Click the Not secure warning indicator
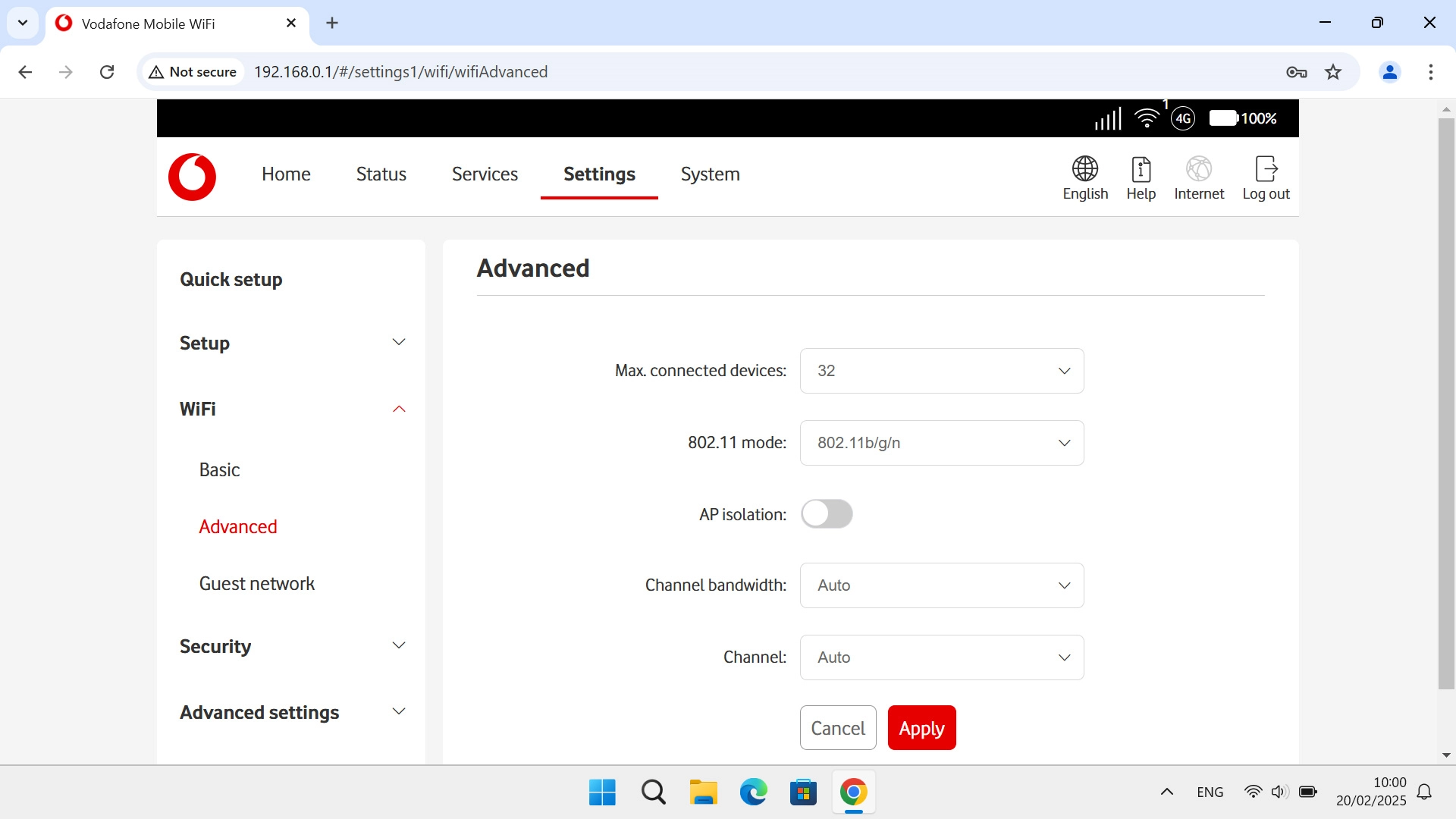1456x819 pixels. (x=192, y=71)
